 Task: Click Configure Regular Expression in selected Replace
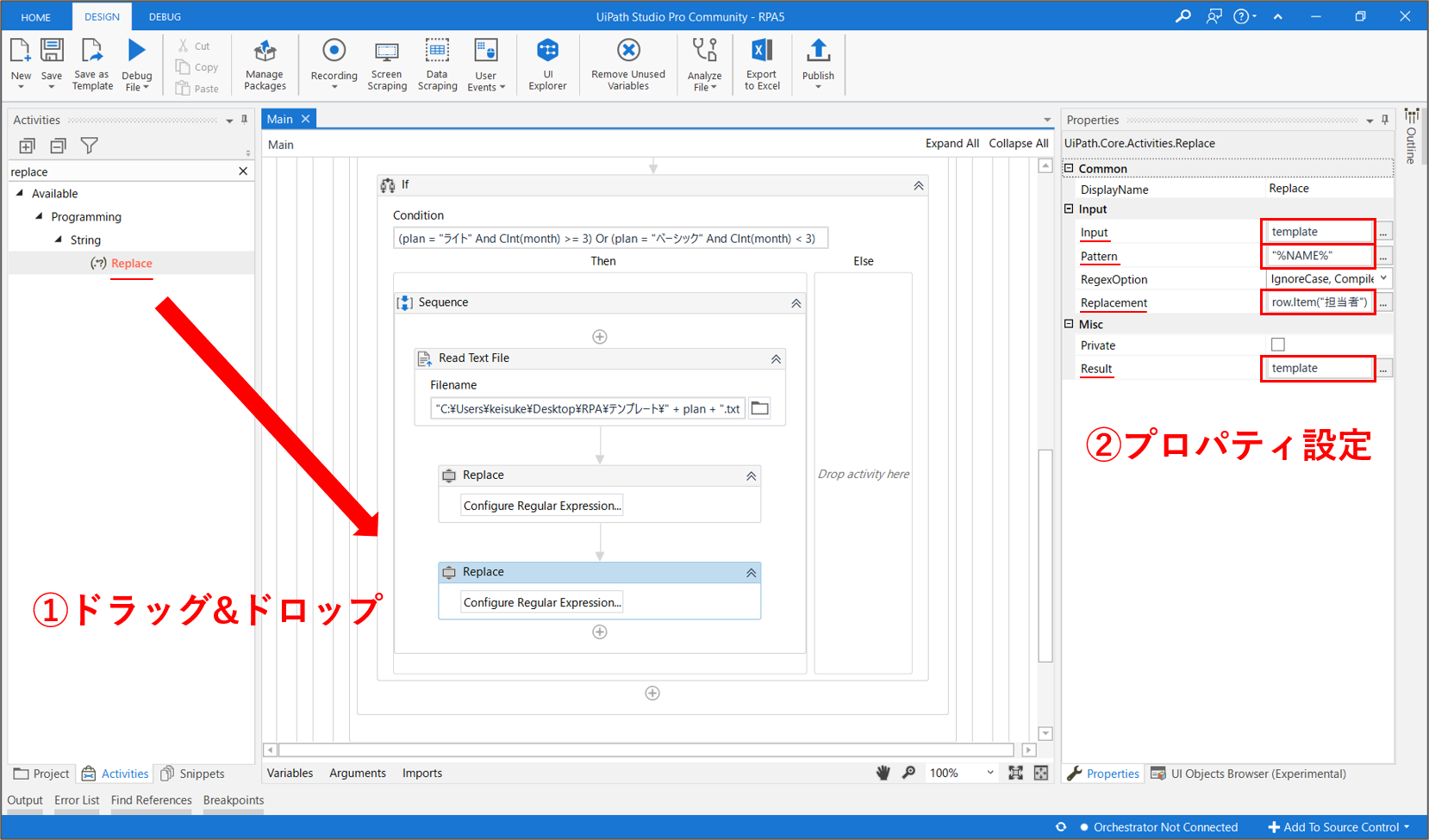541,602
